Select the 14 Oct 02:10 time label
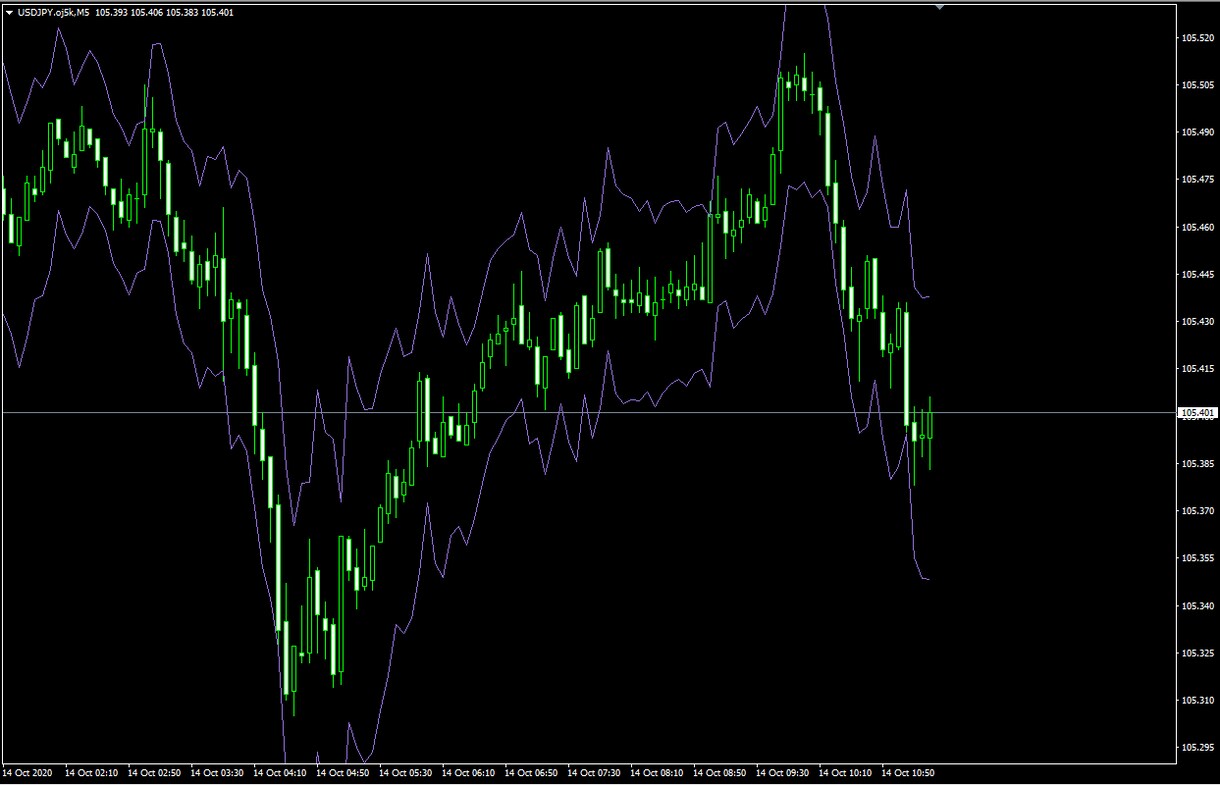1220x785 pixels. [91, 773]
